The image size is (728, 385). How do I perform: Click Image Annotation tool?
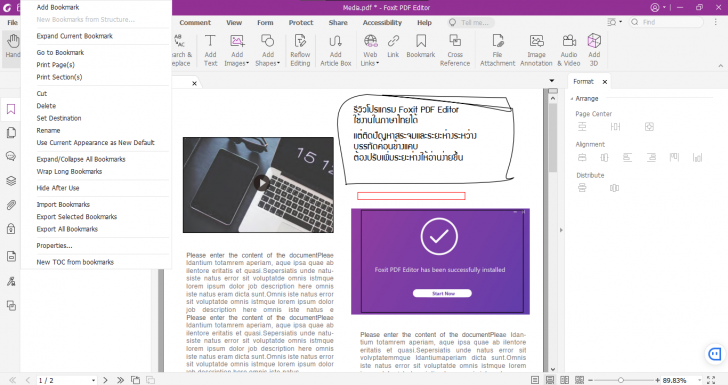[x=536, y=50]
